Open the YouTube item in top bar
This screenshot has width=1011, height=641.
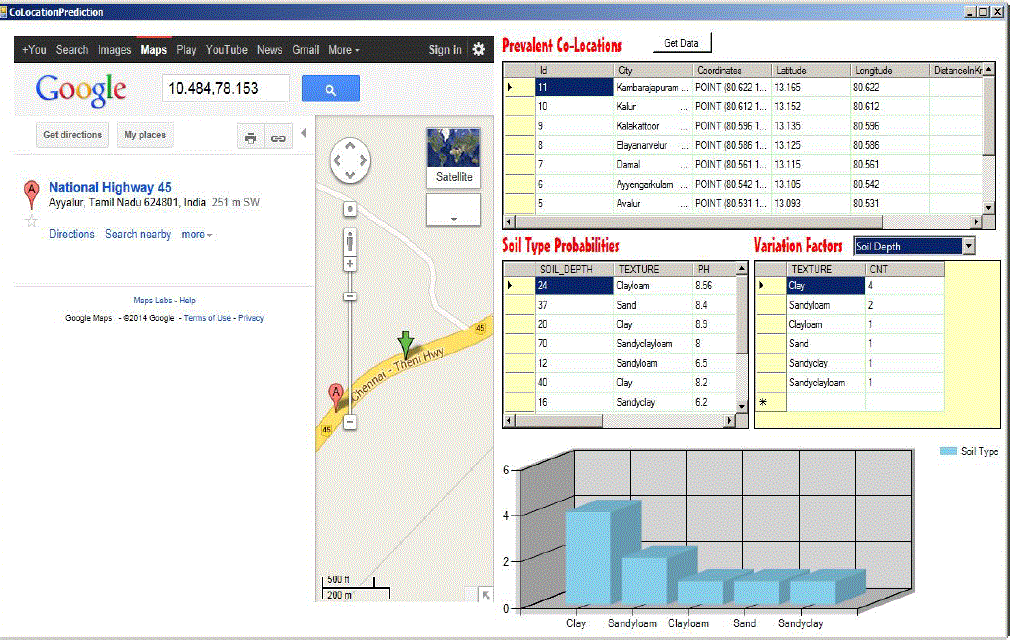[226, 50]
